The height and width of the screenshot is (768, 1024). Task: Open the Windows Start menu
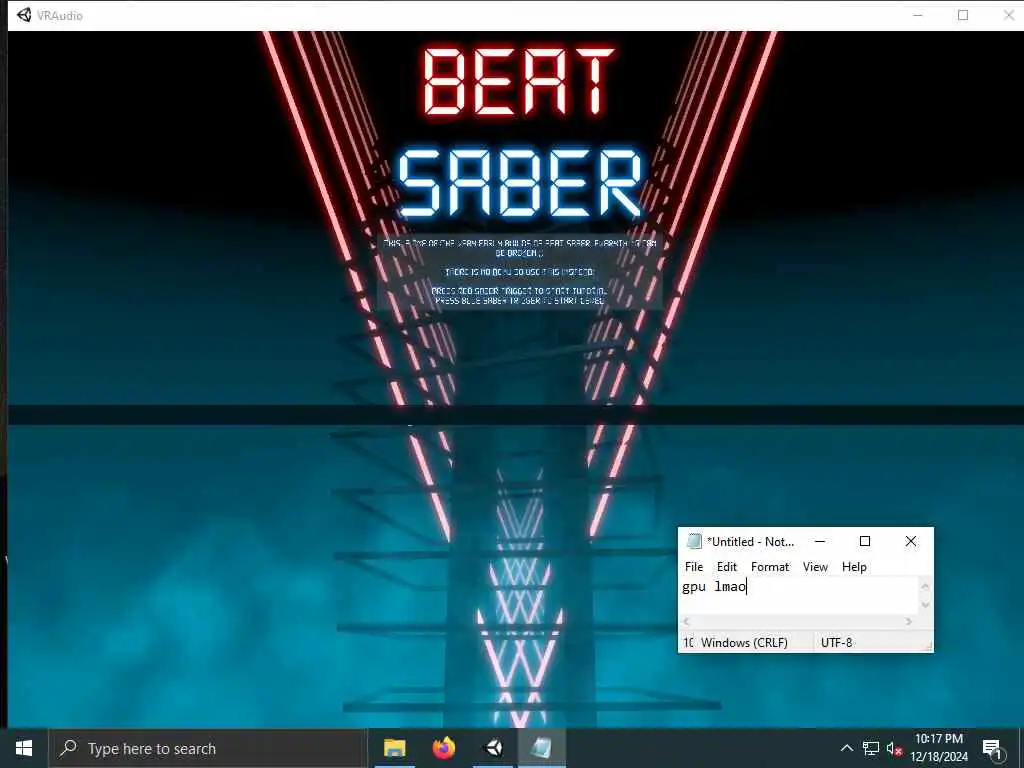coord(24,748)
